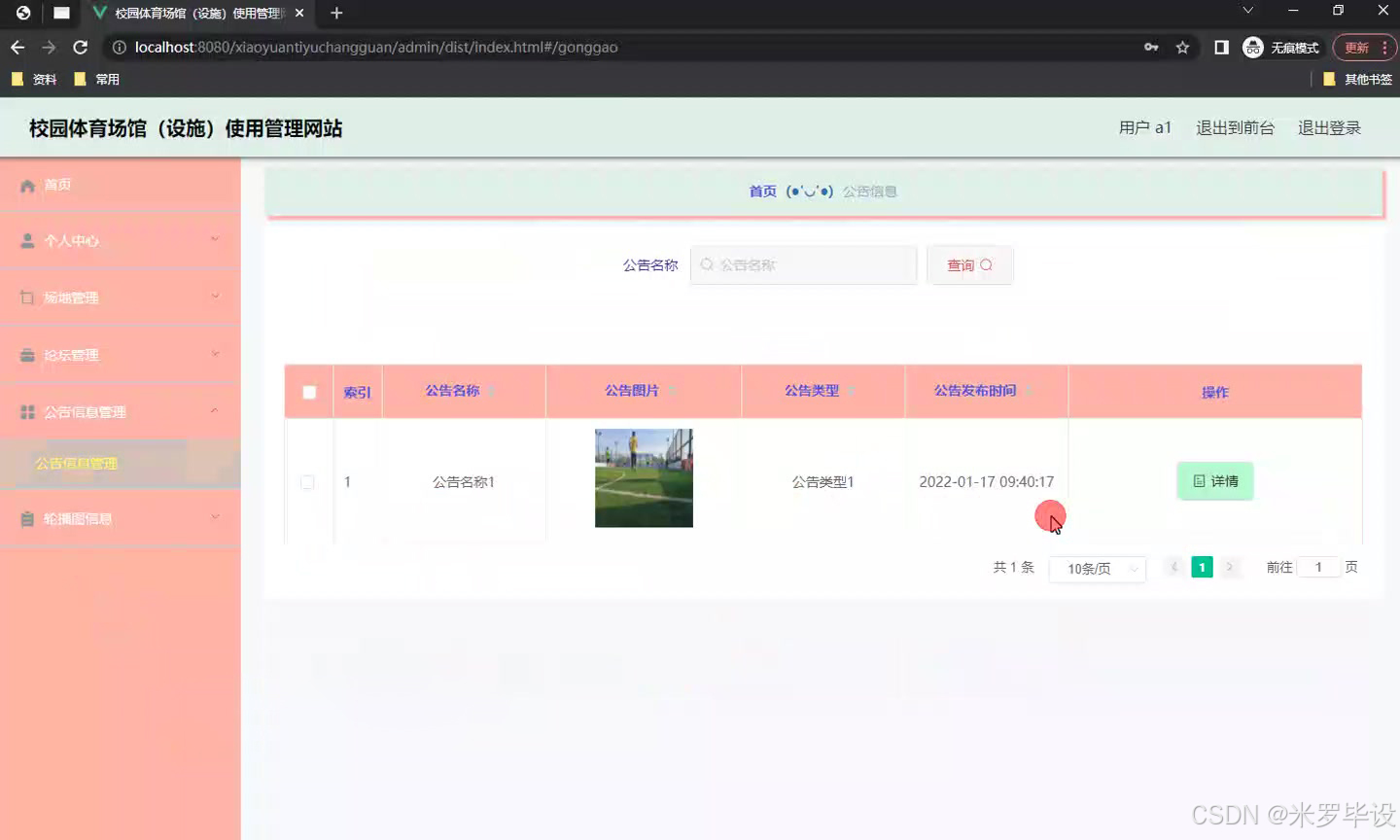Click the 查询 search button
The height and width of the screenshot is (840, 1400).
(969, 264)
